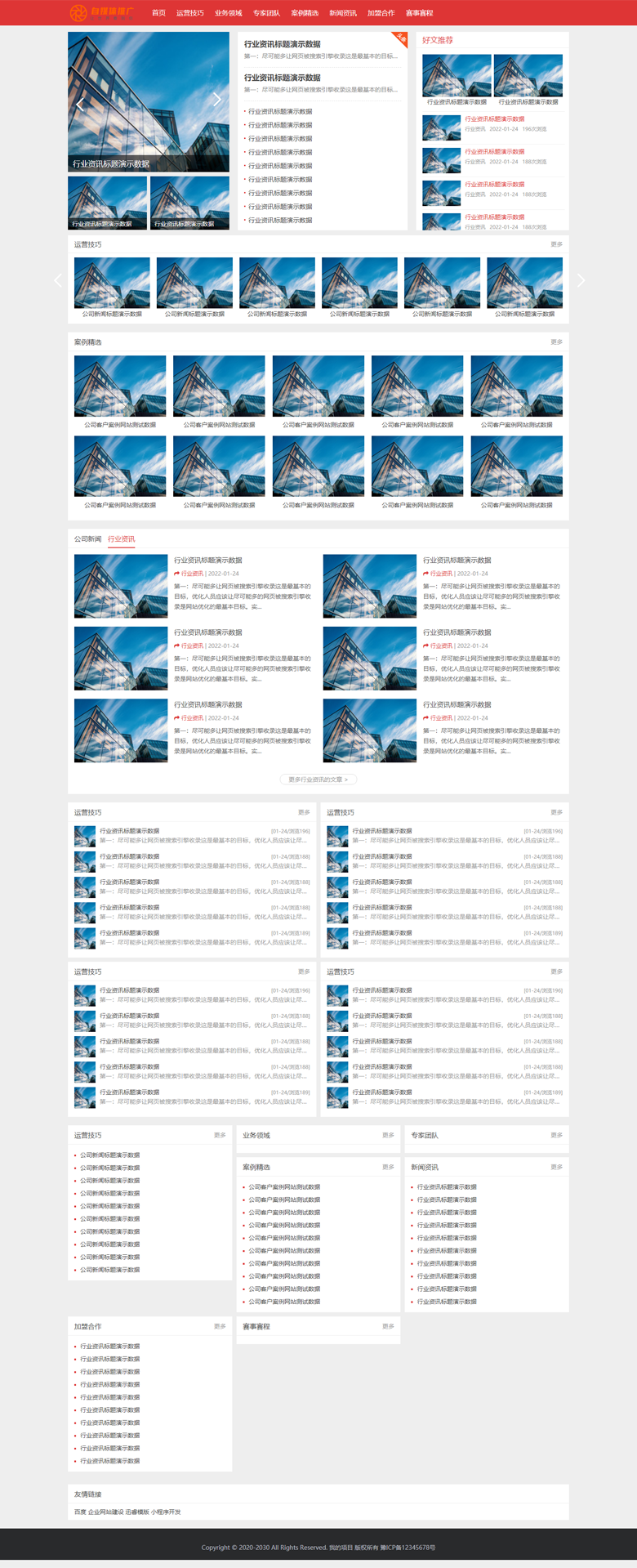This screenshot has height=1568, width=637.
Task: Click 更多行业资讯的文章 button
Action: pyautogui.click(x=318, y=780)
